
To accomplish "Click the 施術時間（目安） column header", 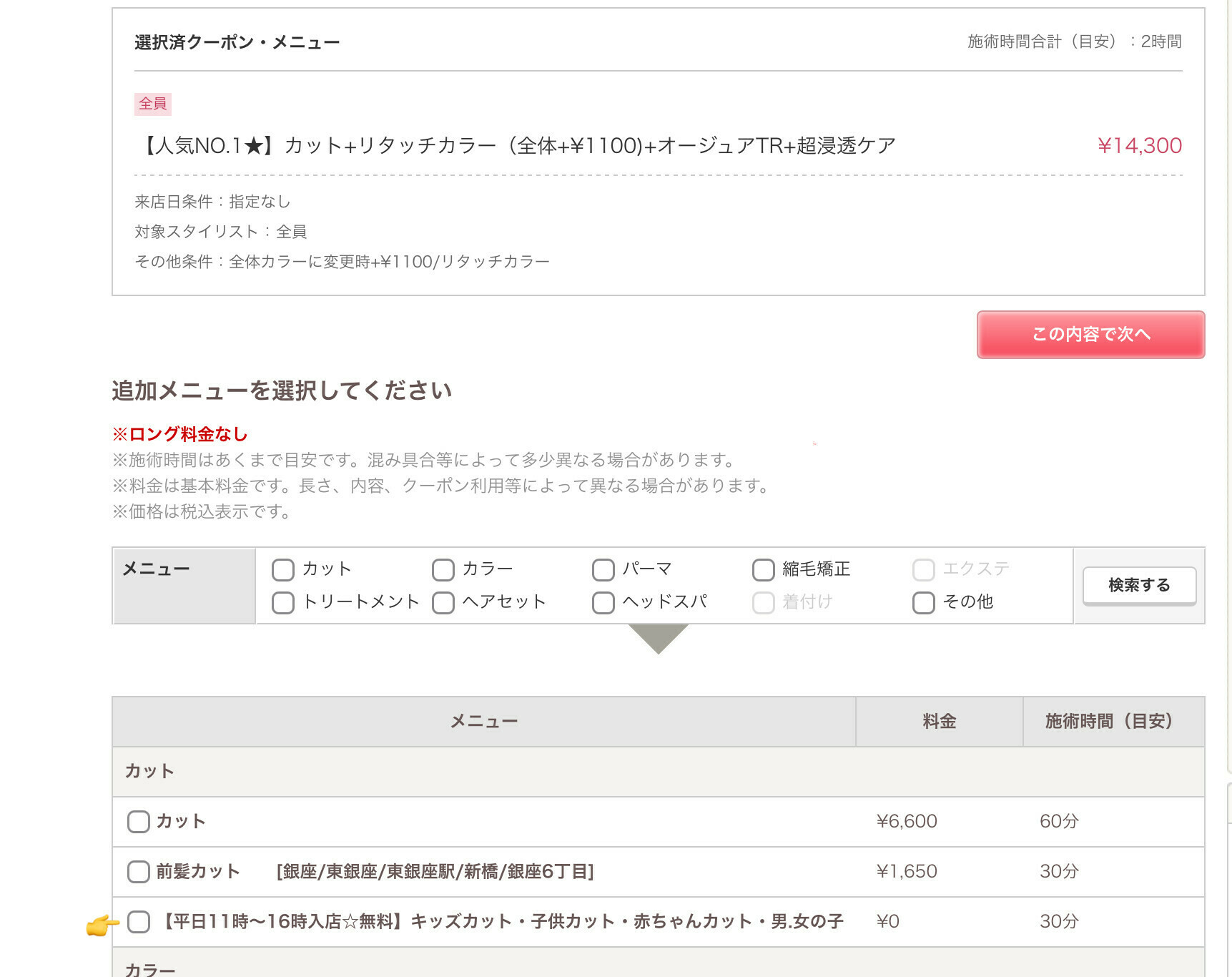I will click(x=1113, y=721).
